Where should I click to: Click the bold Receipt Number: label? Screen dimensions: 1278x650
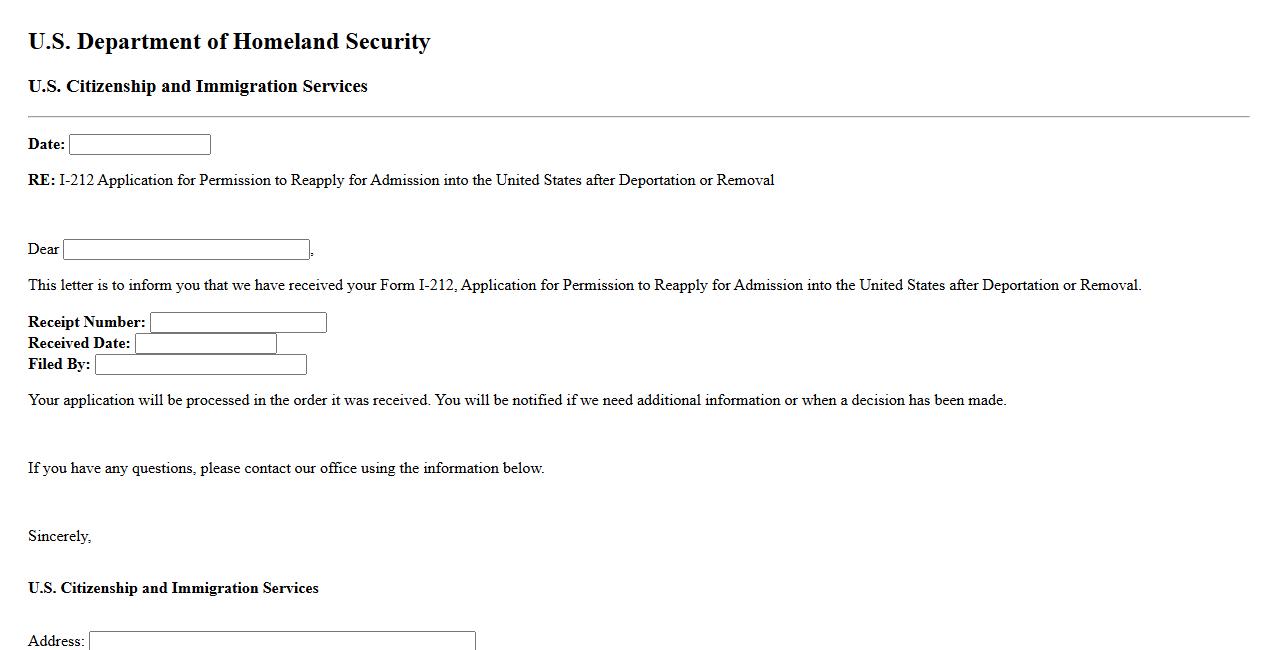(87, 322)
